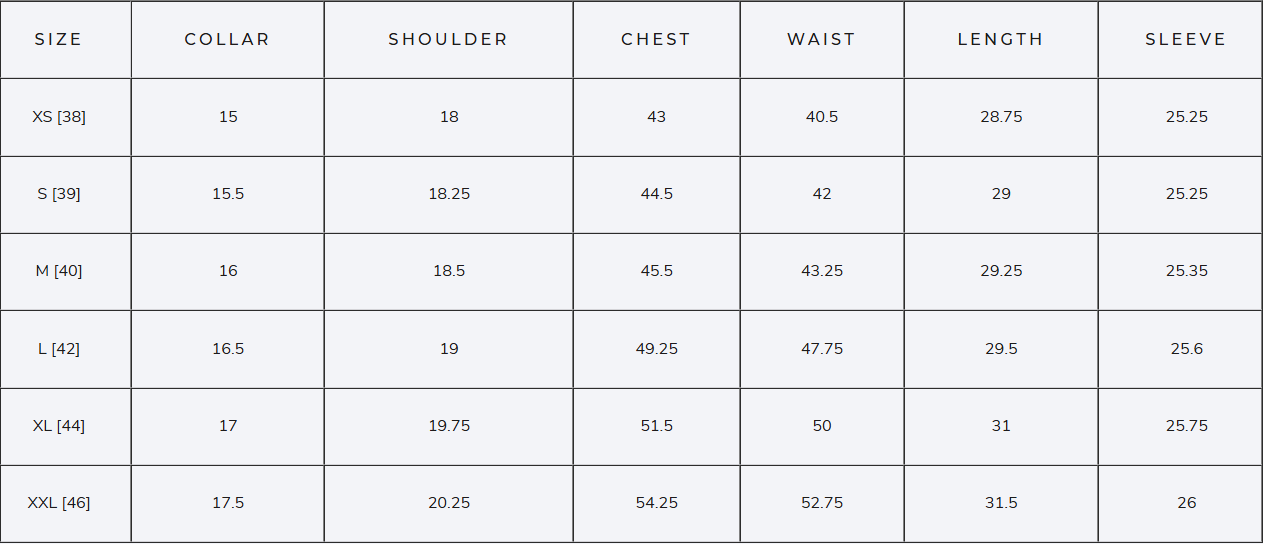Select the XXL [46] size cell
The width and height of the screenshot is (1263, 544).
(59, 503)
